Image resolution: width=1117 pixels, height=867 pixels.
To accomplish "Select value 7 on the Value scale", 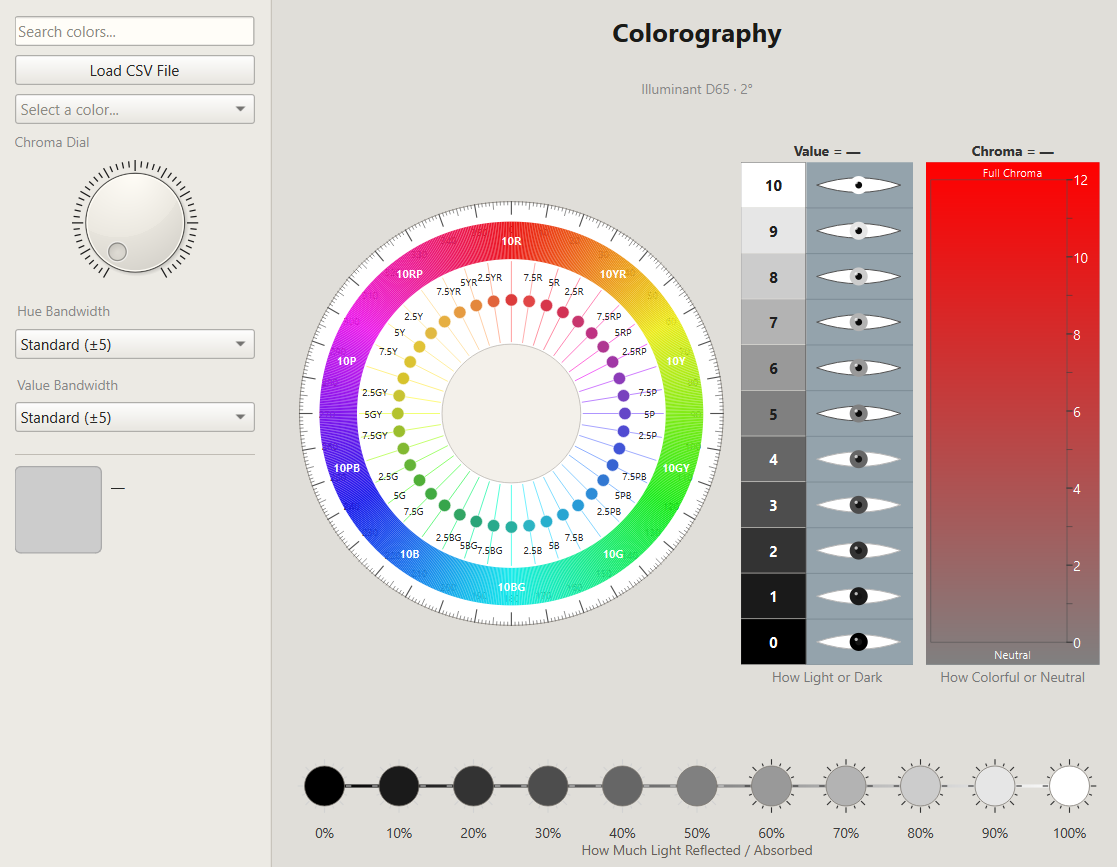I will coord(773,322).
